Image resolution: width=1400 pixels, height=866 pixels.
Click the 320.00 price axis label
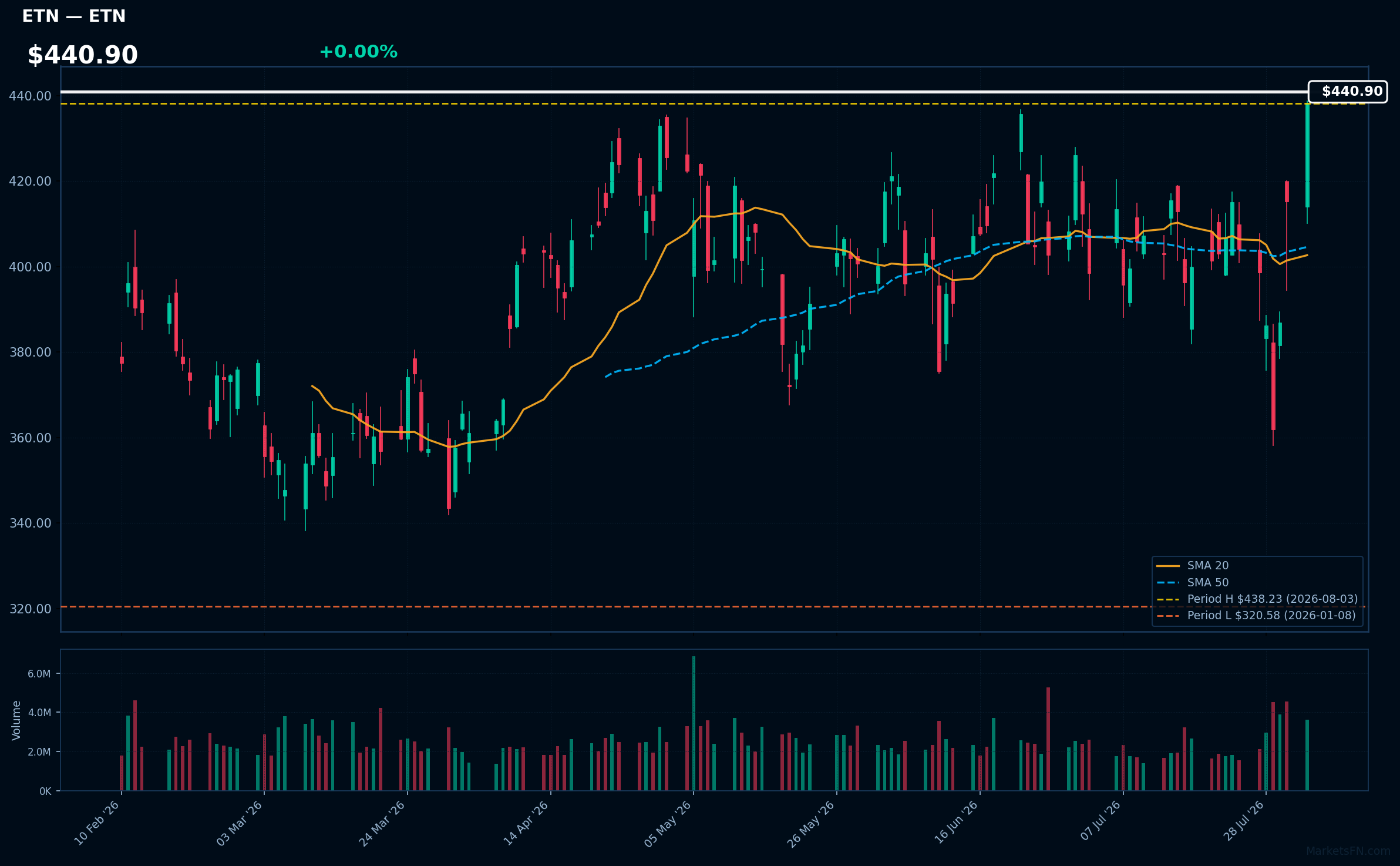click(31, 609)
